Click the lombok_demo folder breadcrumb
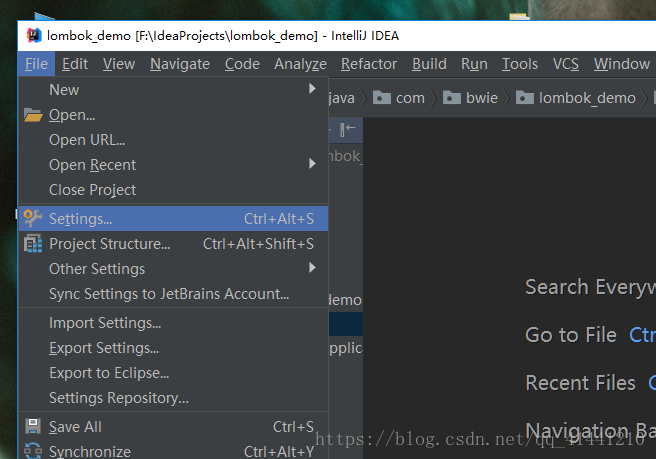Viewport: 656px width, 459px height. pos(576,98)
